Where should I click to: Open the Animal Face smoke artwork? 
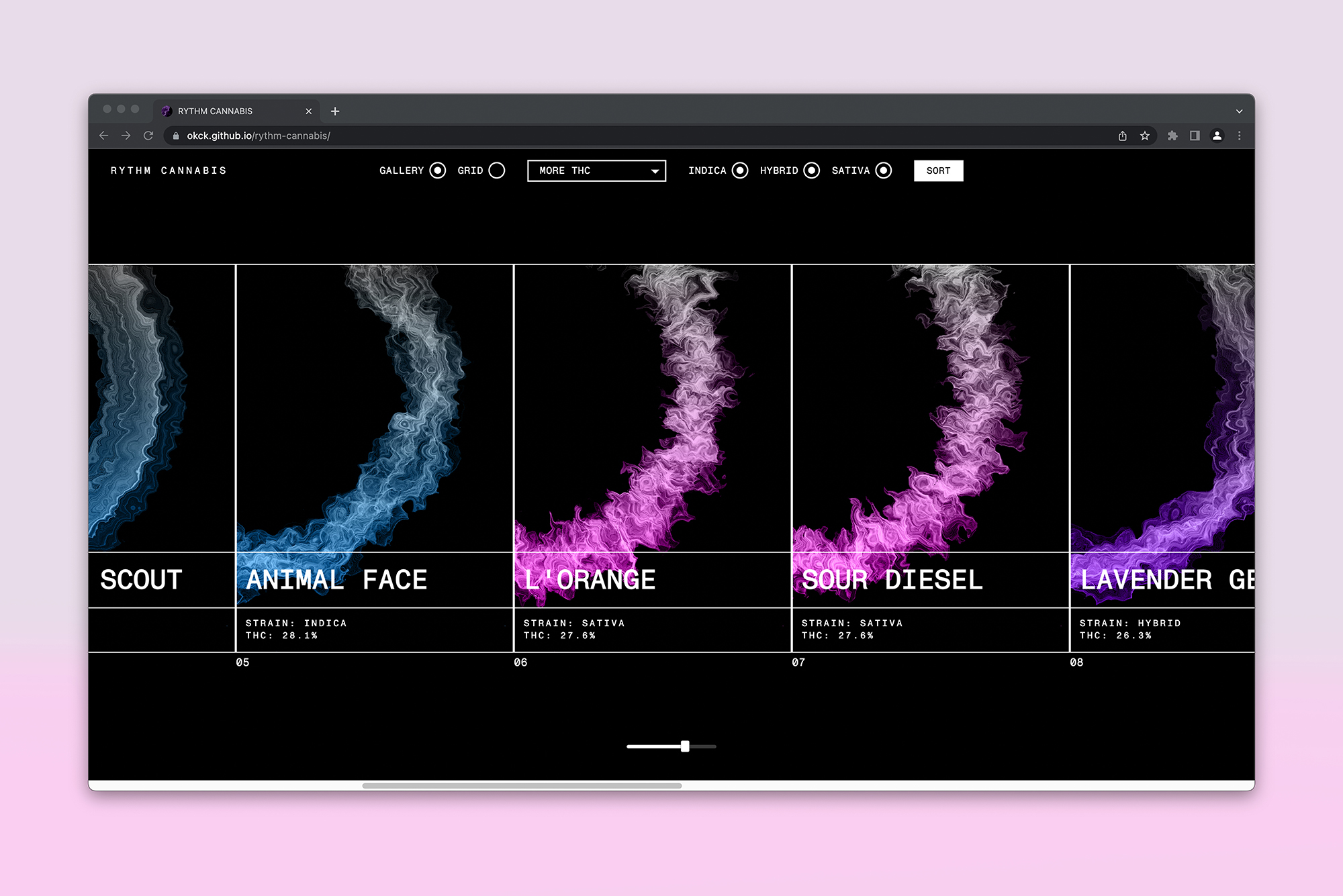pos(375,408)
